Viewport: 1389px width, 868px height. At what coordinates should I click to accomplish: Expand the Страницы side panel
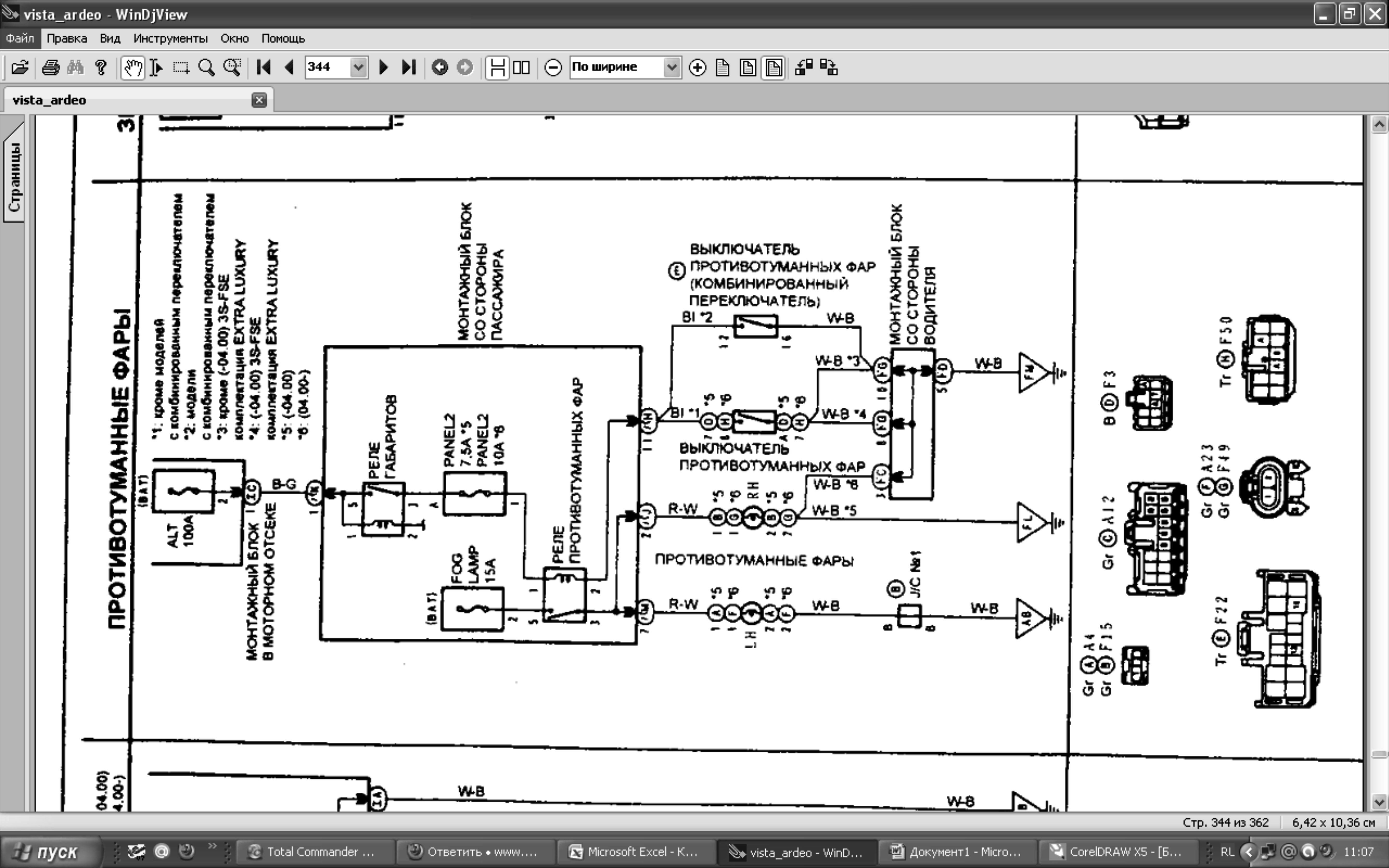point(14,176)
